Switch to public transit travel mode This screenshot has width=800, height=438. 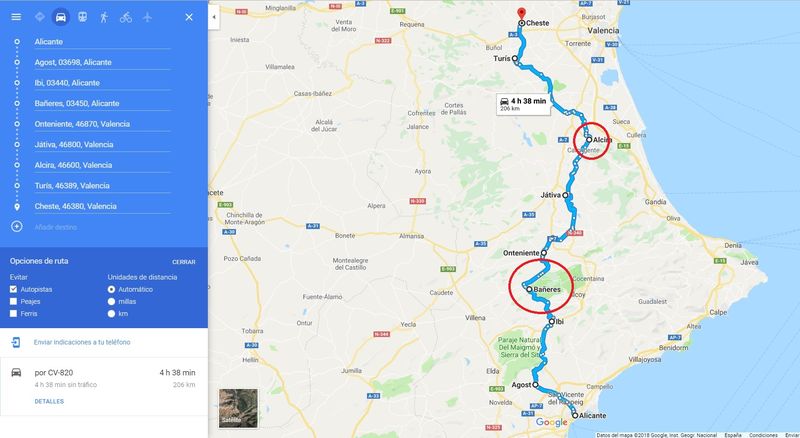pyautogui.click(x=82, y=17)
